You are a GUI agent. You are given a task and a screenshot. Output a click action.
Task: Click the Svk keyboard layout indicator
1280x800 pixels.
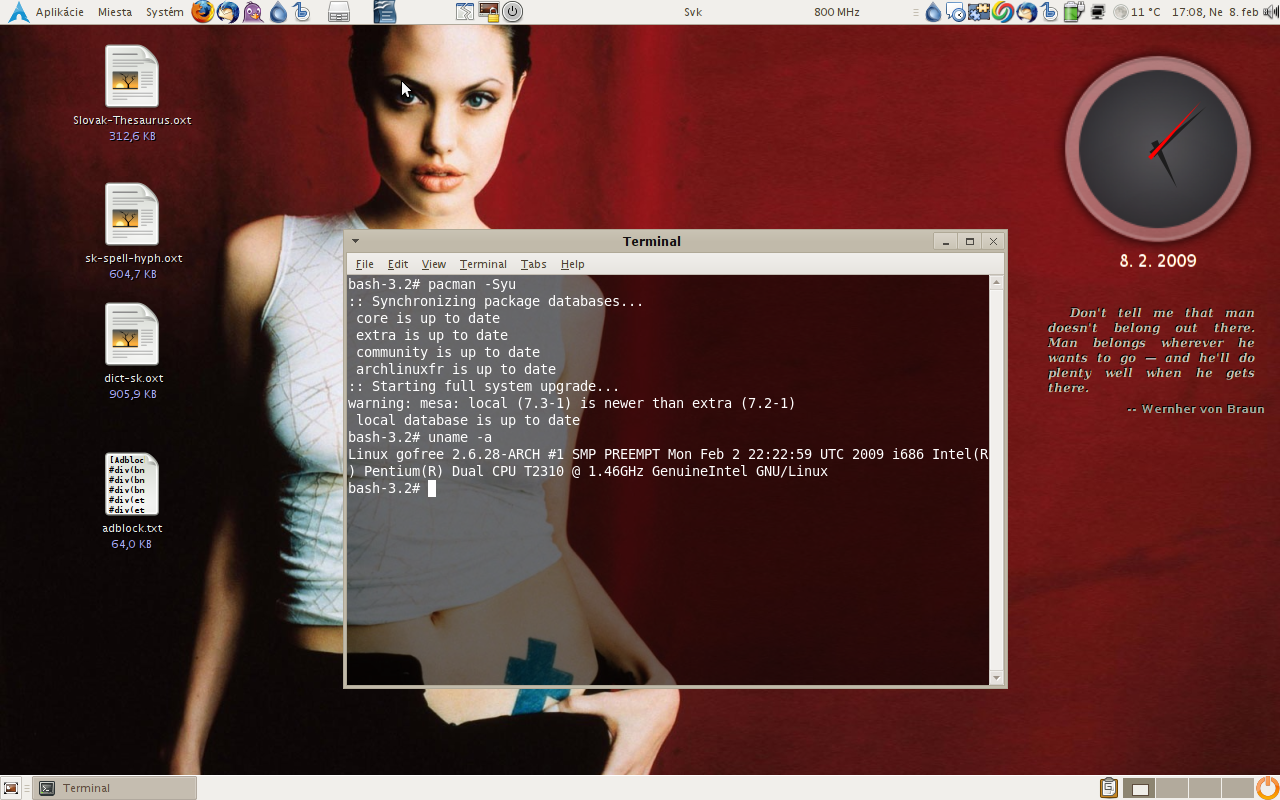[693, 12]
